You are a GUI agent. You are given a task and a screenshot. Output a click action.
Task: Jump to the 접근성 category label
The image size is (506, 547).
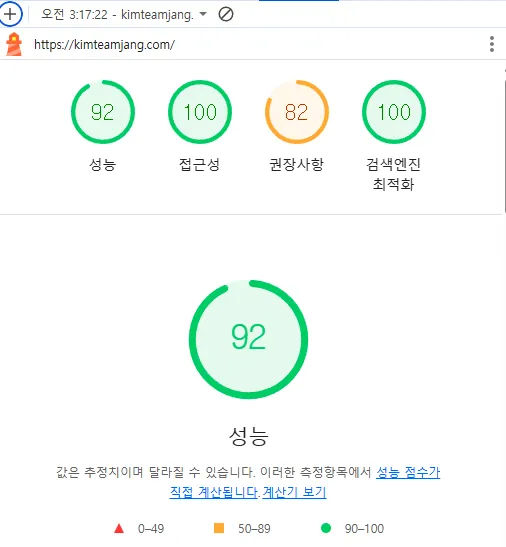[200, 164]
